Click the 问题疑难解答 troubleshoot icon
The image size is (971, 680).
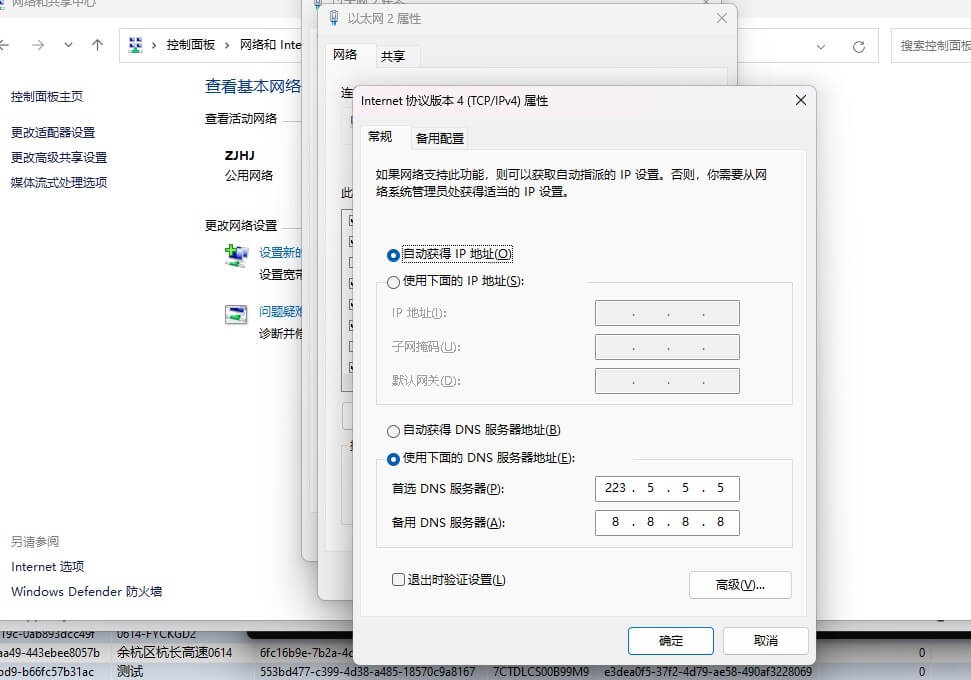pyautogui.click(x=236, y=314)
